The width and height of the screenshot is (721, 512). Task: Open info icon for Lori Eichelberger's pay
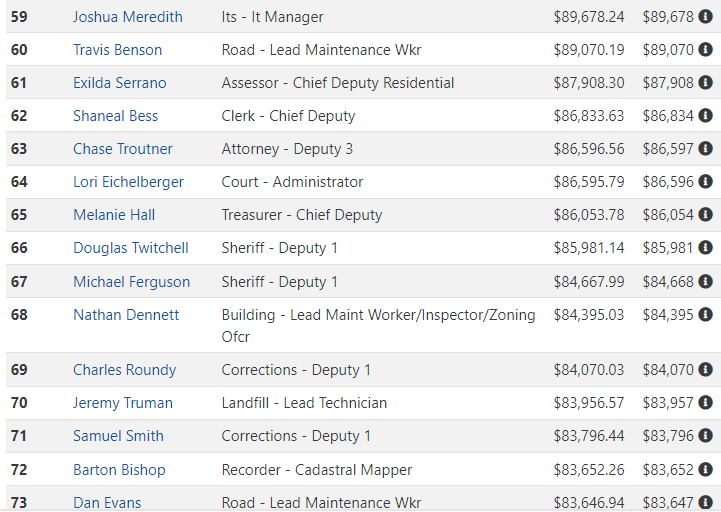705,181
